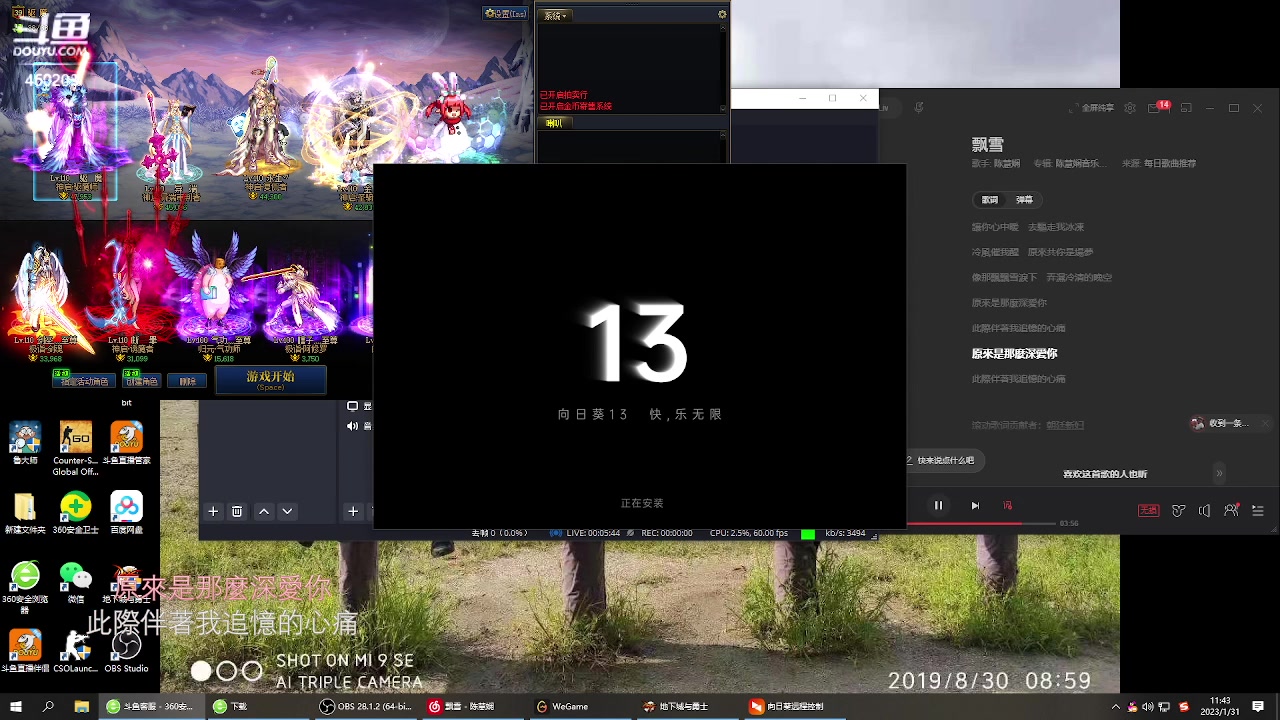The image size is (1280, 720).
Task: Click the 删除 button in game
Action: pos(188,381)
